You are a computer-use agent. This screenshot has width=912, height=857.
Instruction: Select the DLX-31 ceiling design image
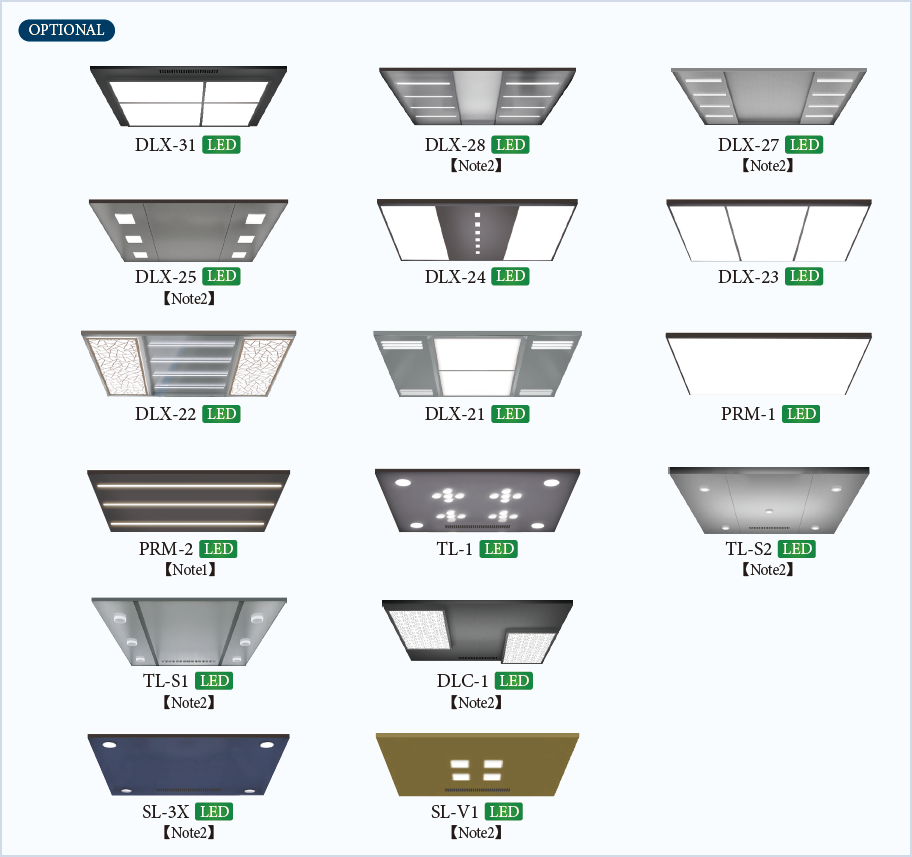188,96
